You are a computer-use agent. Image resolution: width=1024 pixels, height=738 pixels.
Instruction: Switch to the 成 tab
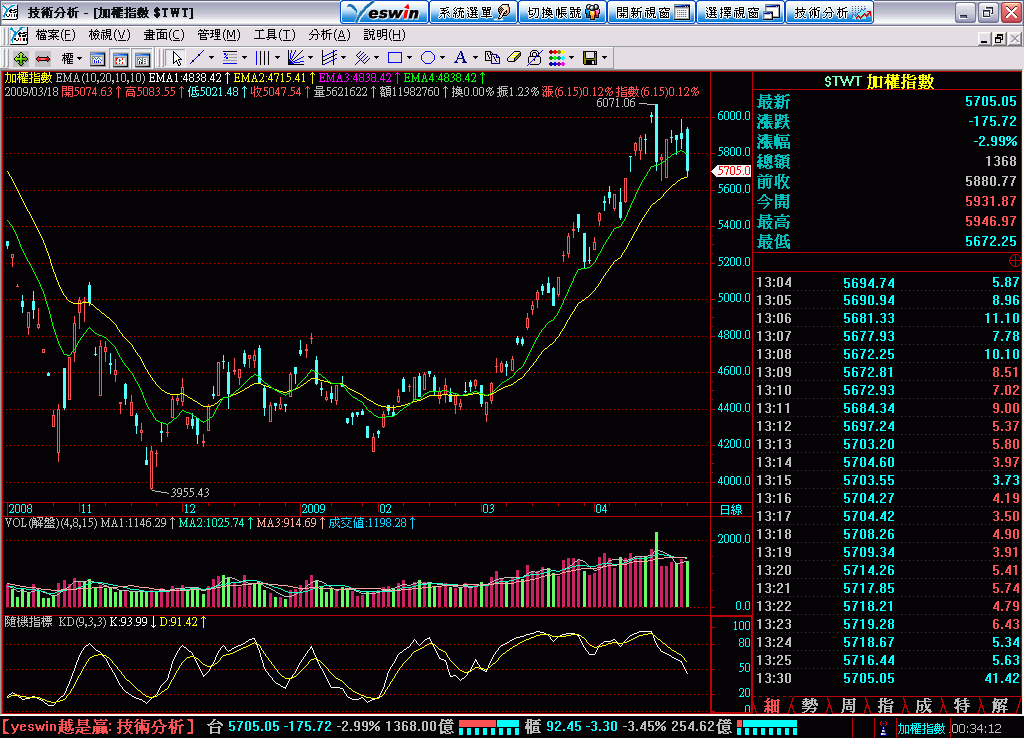923,705
